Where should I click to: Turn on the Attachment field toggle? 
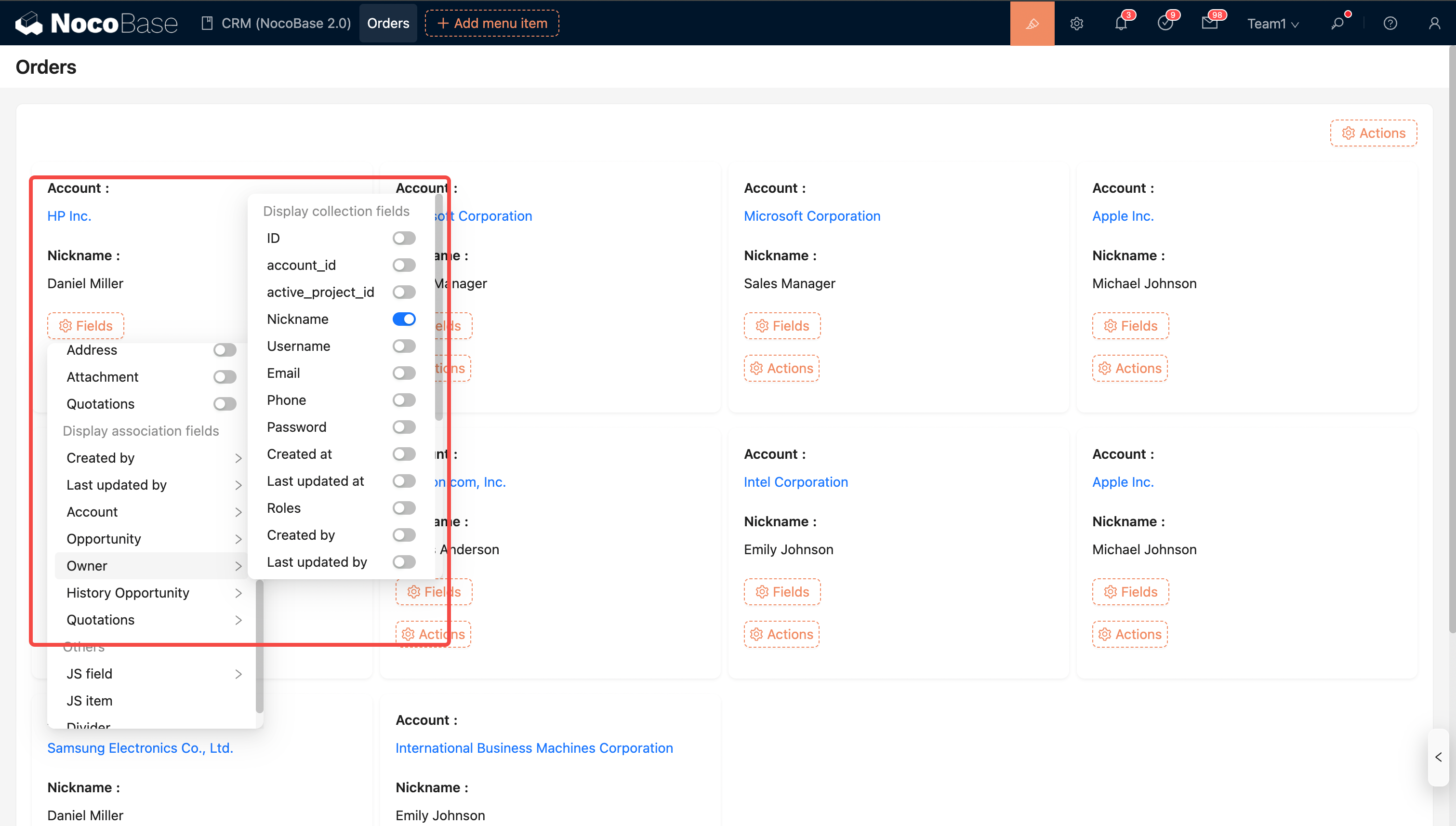pyautogui.click(x=225, y=377)
